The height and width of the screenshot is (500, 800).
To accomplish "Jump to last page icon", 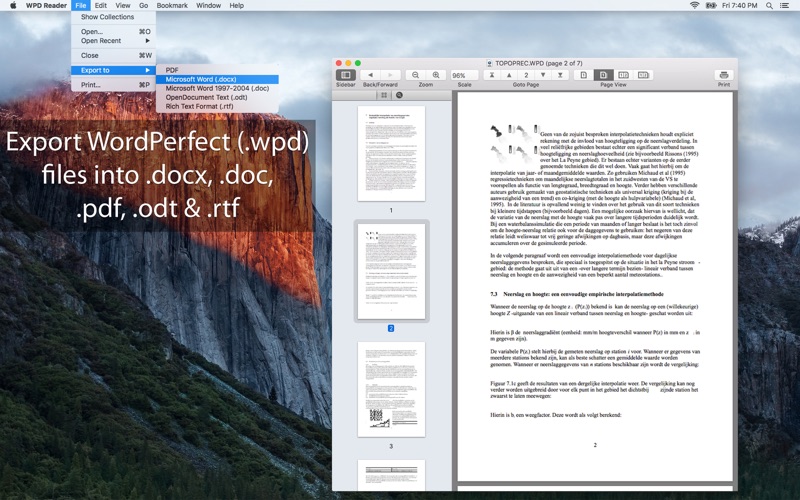I will tap(560, 75).
